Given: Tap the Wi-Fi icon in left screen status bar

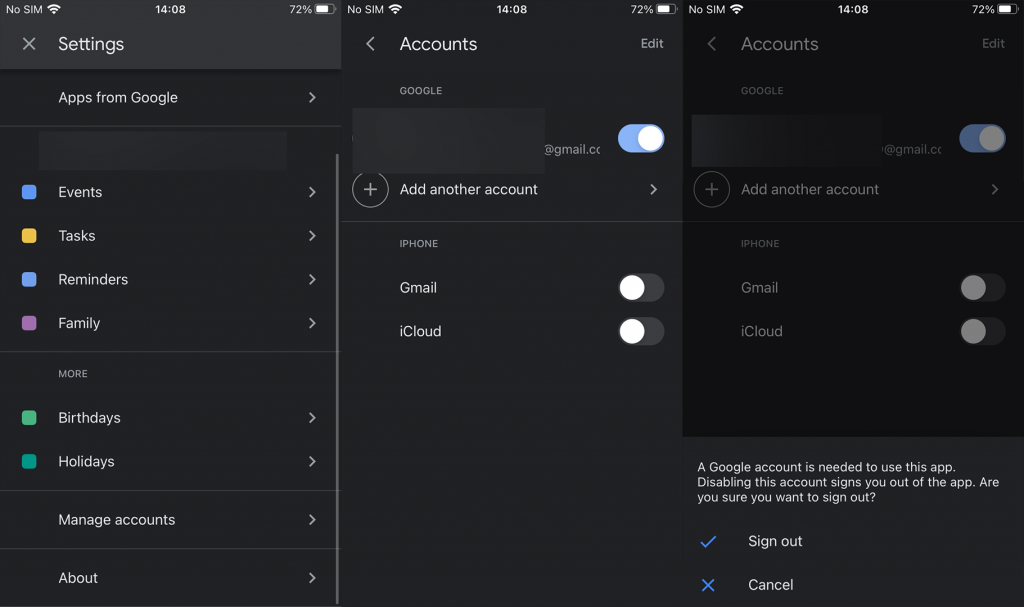Looking at the screenshot, I should [54, 9].
